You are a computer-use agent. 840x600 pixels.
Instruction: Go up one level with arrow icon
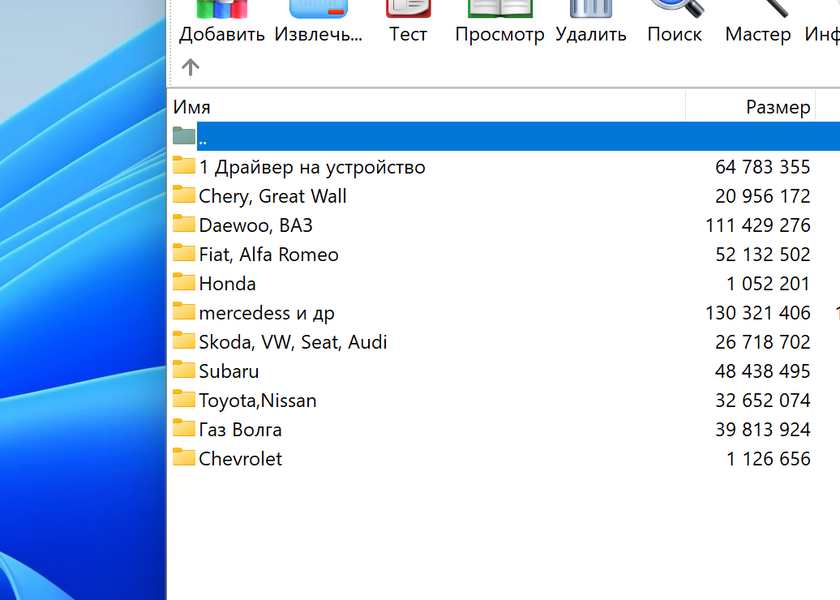[x=190, y=67]
